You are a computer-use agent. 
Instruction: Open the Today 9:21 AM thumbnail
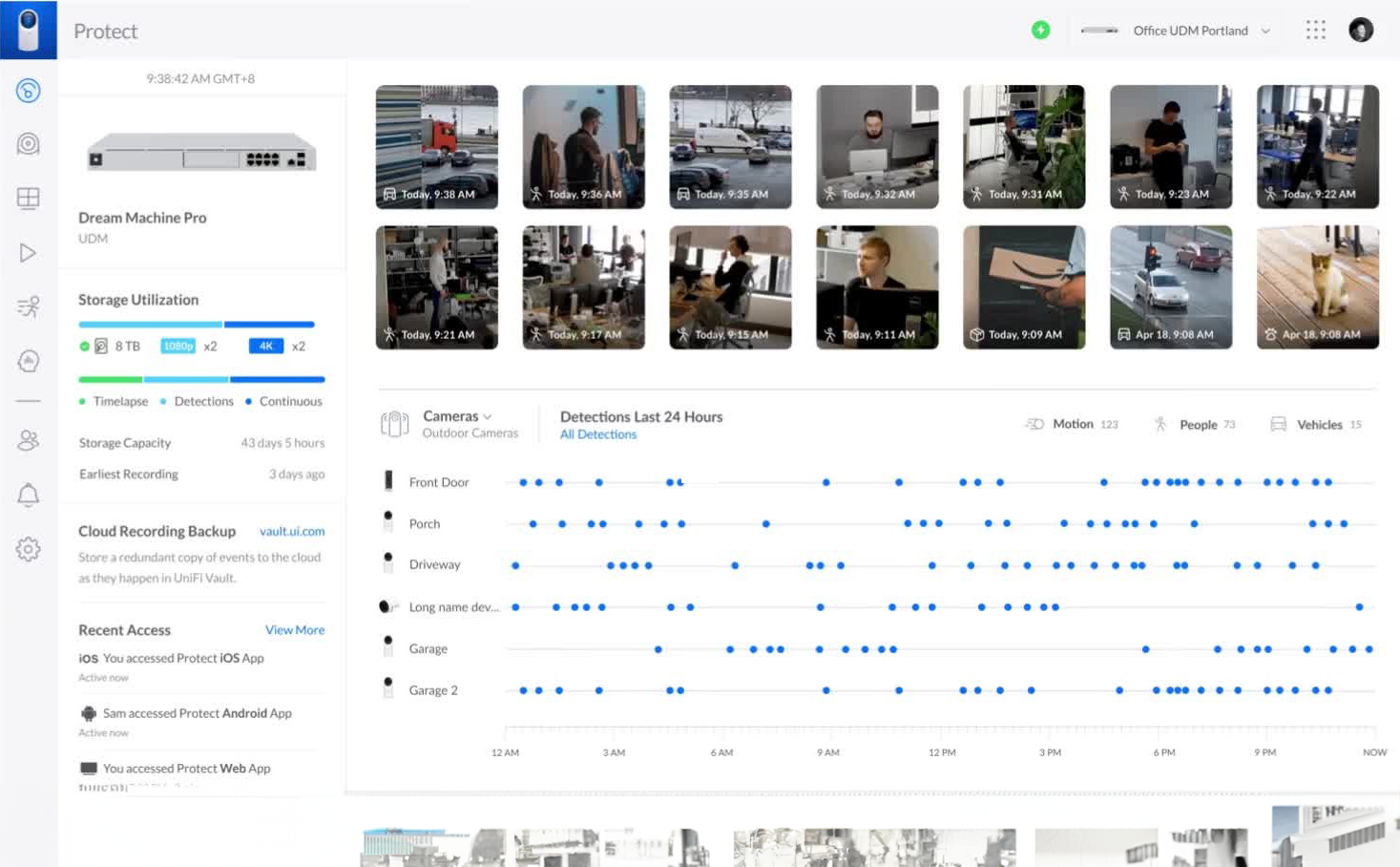[436, 286]
